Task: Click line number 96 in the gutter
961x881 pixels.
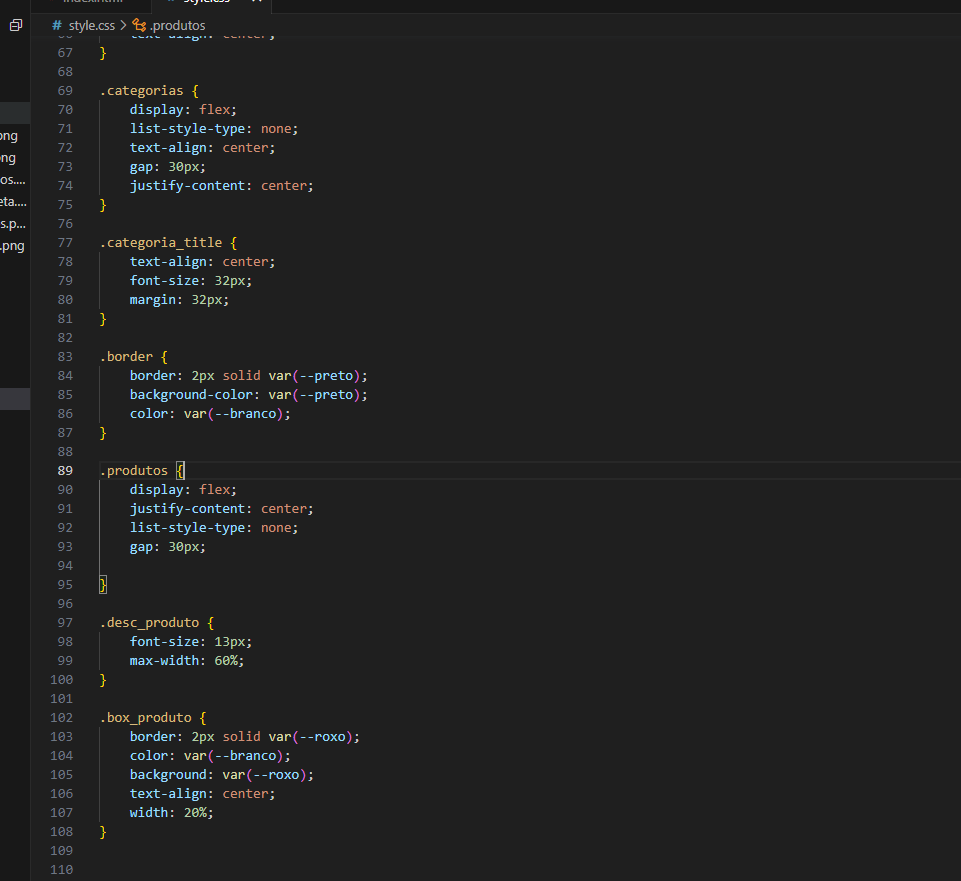Action: pyautogui.click(x=65, y=603)
